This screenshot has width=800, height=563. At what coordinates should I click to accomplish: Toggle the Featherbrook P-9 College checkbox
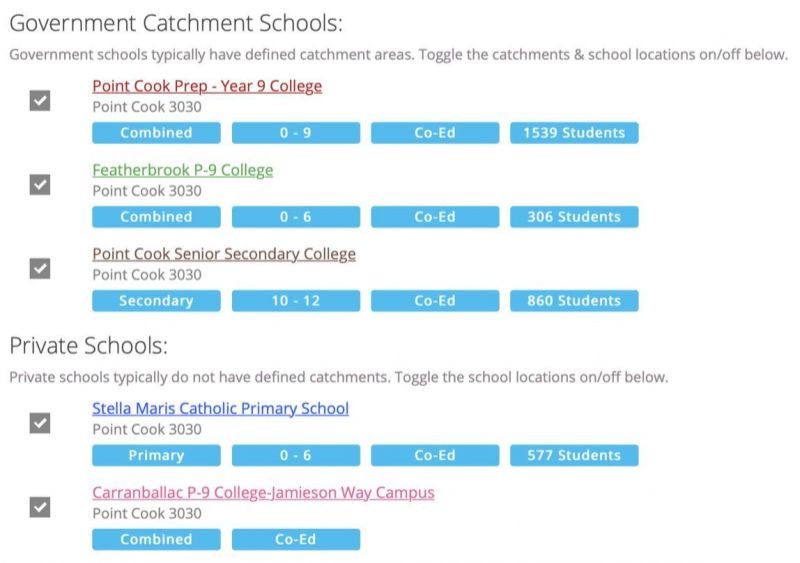coord(40,185)
